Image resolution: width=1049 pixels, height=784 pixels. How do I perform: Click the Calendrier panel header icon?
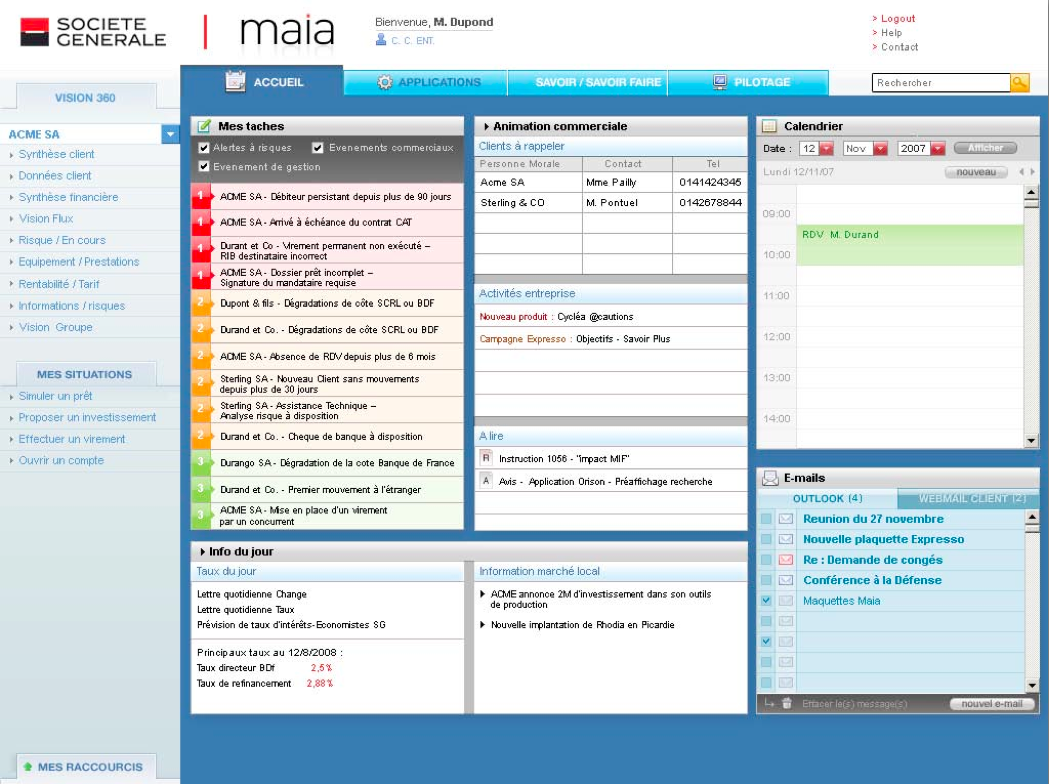tap(770, 127)
